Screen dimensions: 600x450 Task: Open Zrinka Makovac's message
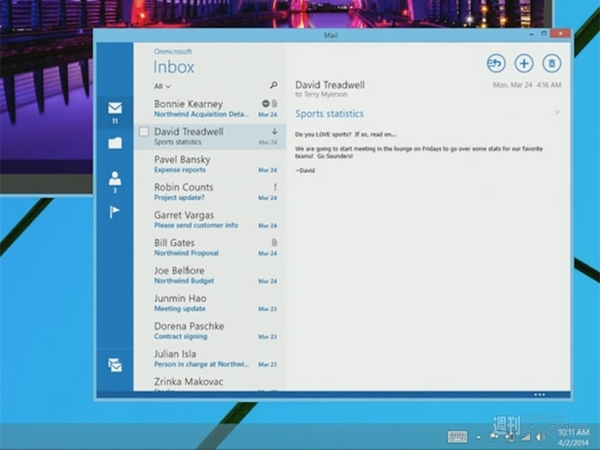pyautogui.click(x=210, y=383)
